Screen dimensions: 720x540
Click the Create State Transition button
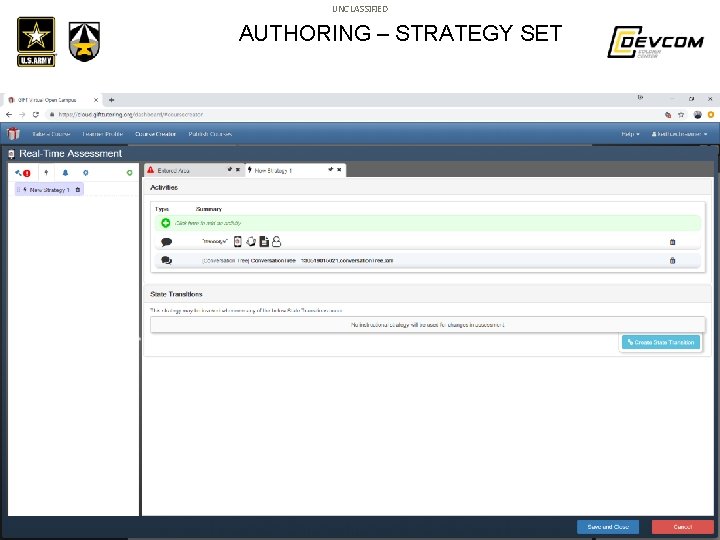click(x=661, y=342)
